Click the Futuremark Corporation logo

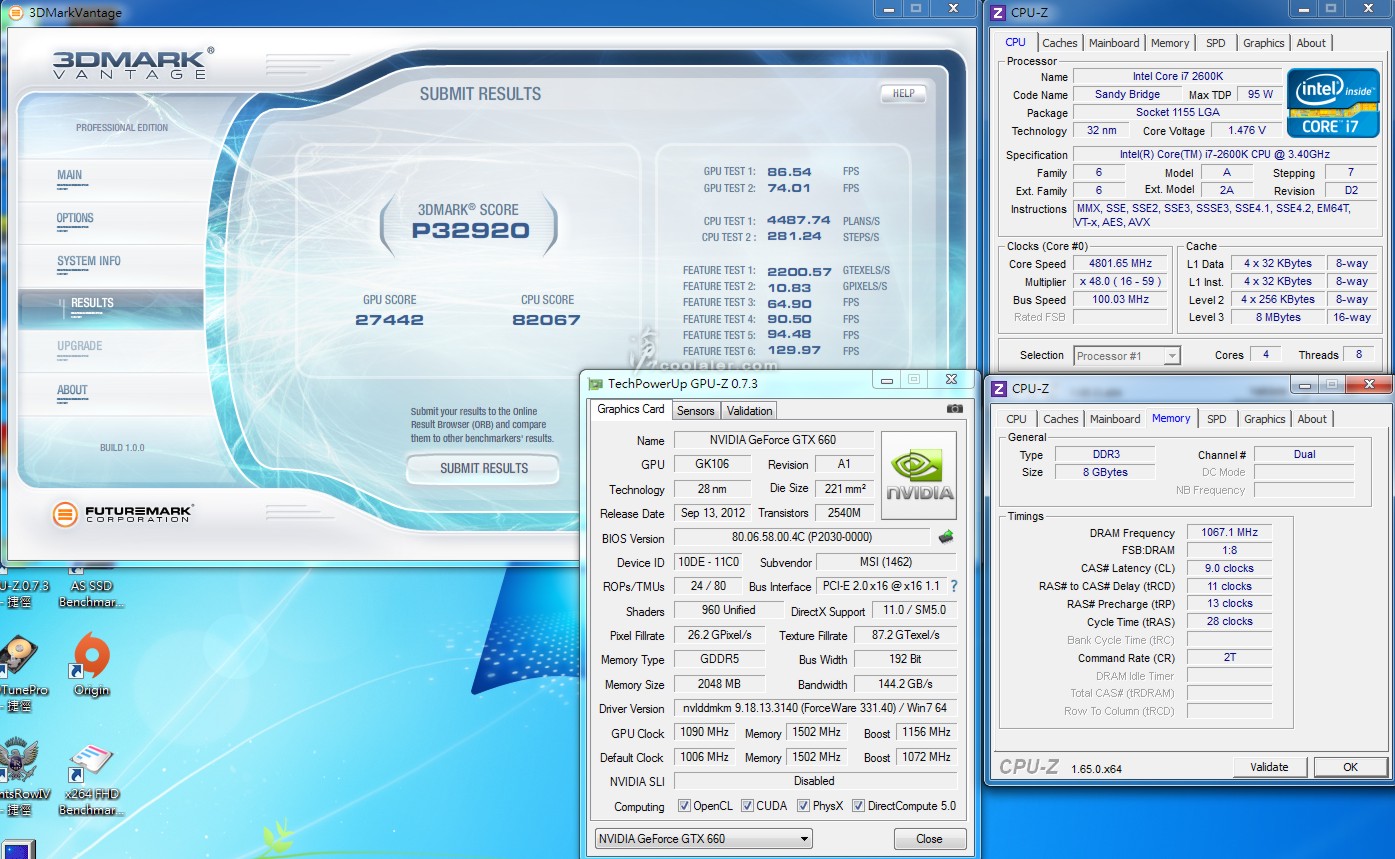pyautogui.click(x=122, y=514)
